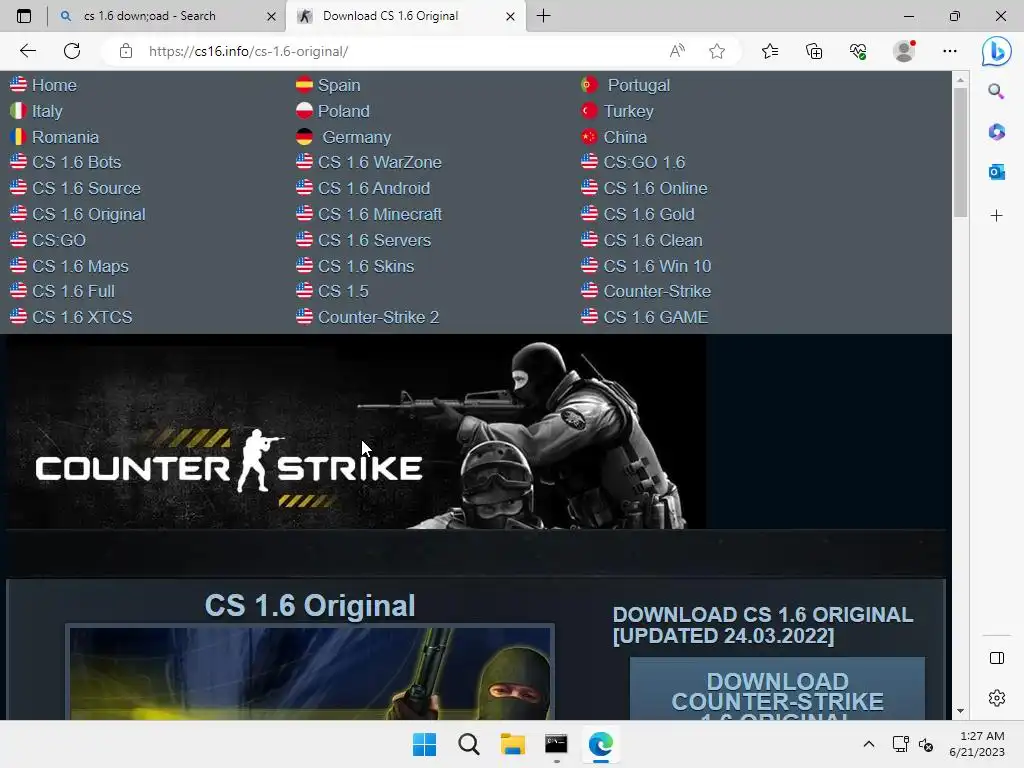Screen dimensions: 1024x768
Task: Open tab actions menu icon
Action: [24, 16]
